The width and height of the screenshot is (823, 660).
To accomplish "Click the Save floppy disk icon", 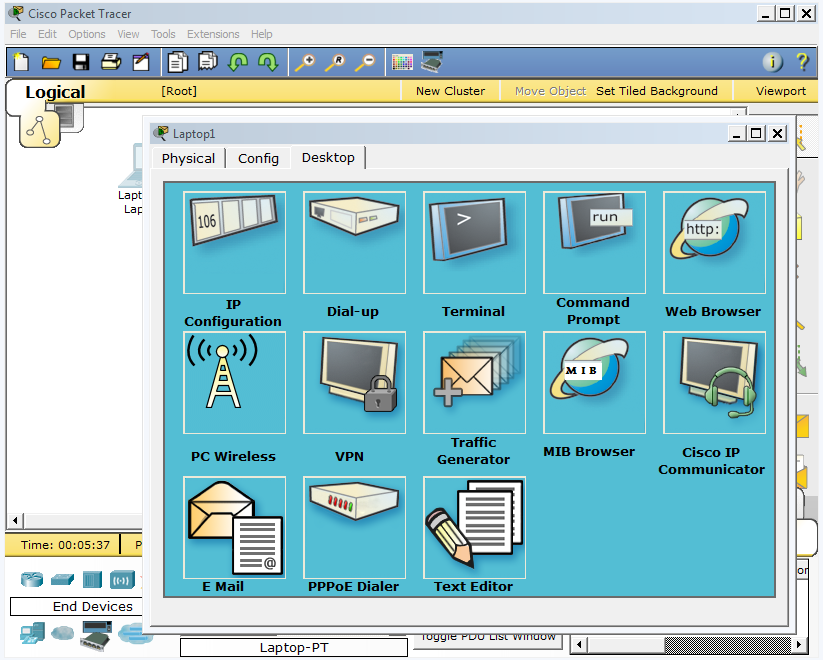I will (81, 62).
